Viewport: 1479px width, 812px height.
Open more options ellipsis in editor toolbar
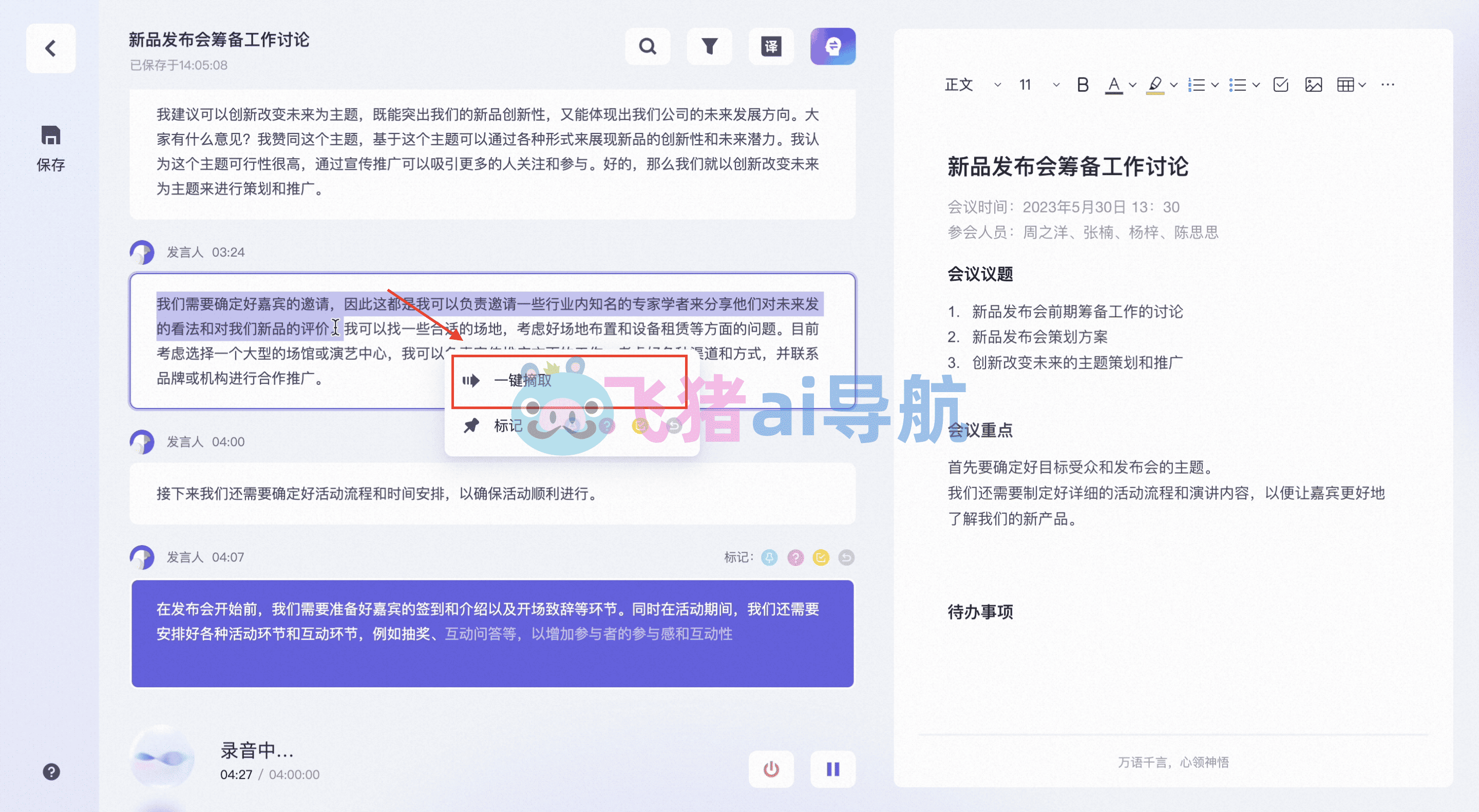coord(1388,85)
